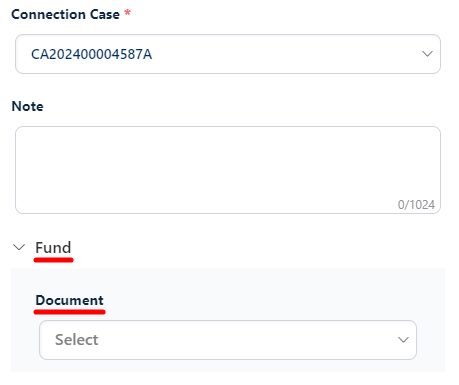Click the chevron arrow in Connection Case field
This screenshot has height=385, width=459.
click(x=427, y=54)
